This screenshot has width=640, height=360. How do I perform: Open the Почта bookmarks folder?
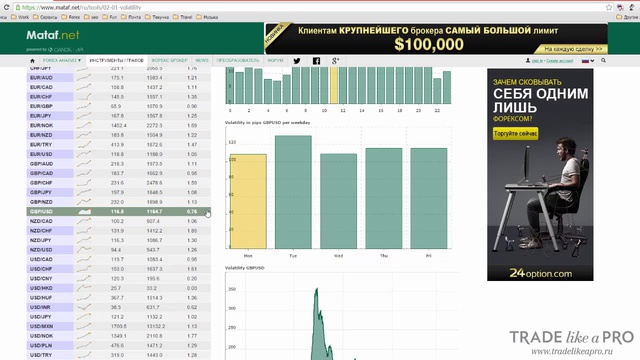(x=131, y=17)
